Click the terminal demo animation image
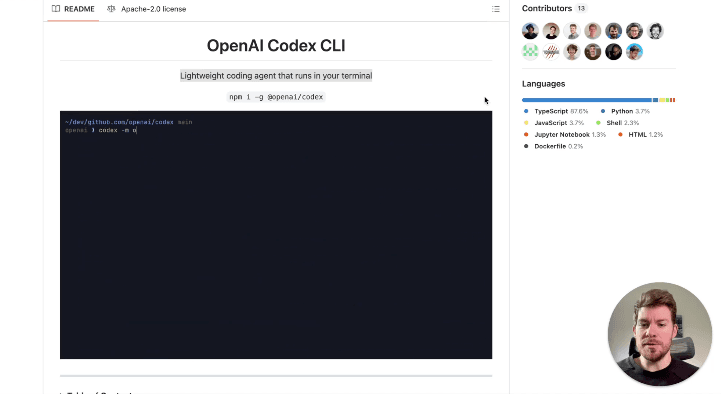 tap(276, 234)
